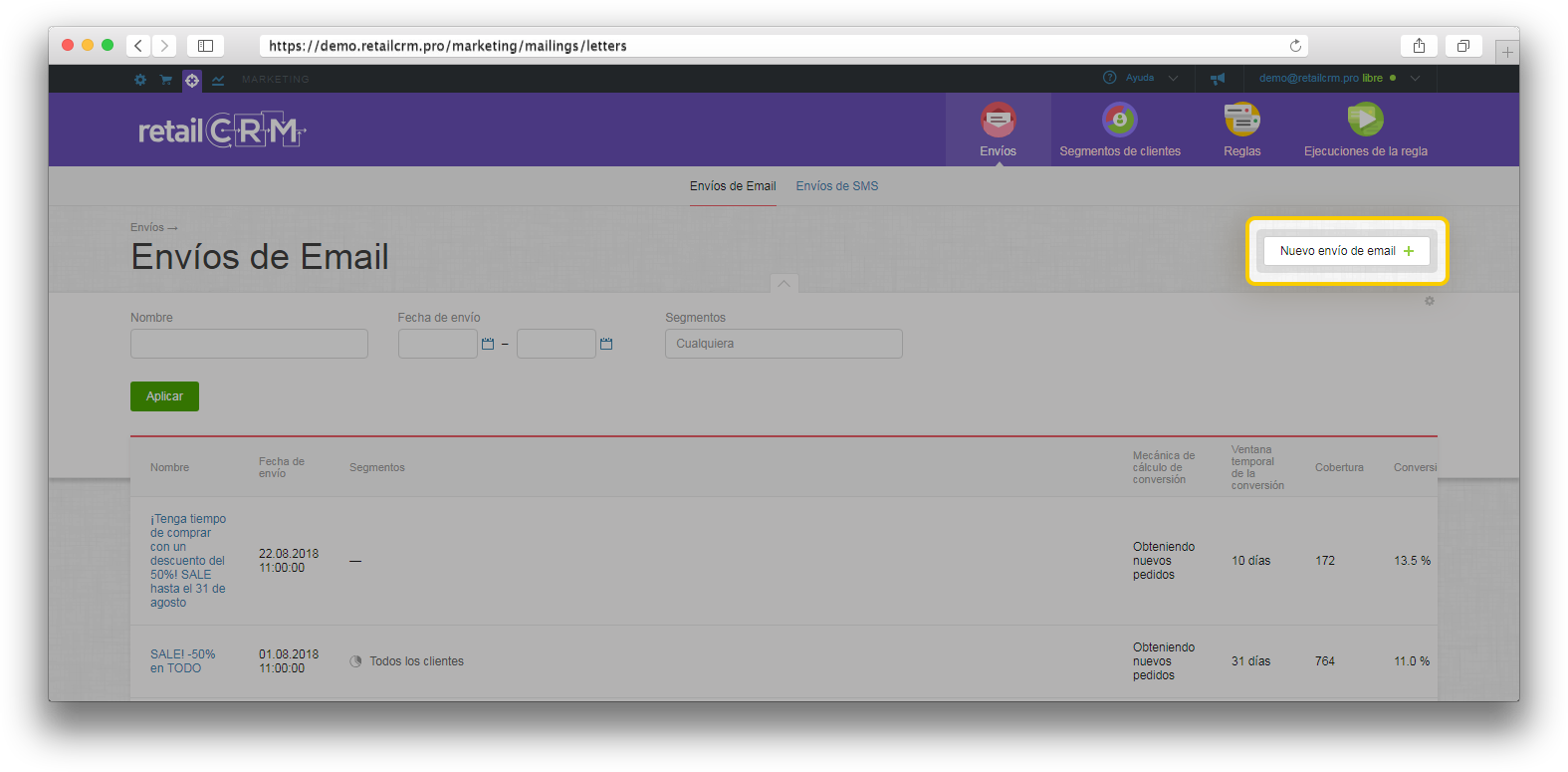Click the Cobertura column header
The width and height of the screenshot is (1568, 772).
point(1339,467)
